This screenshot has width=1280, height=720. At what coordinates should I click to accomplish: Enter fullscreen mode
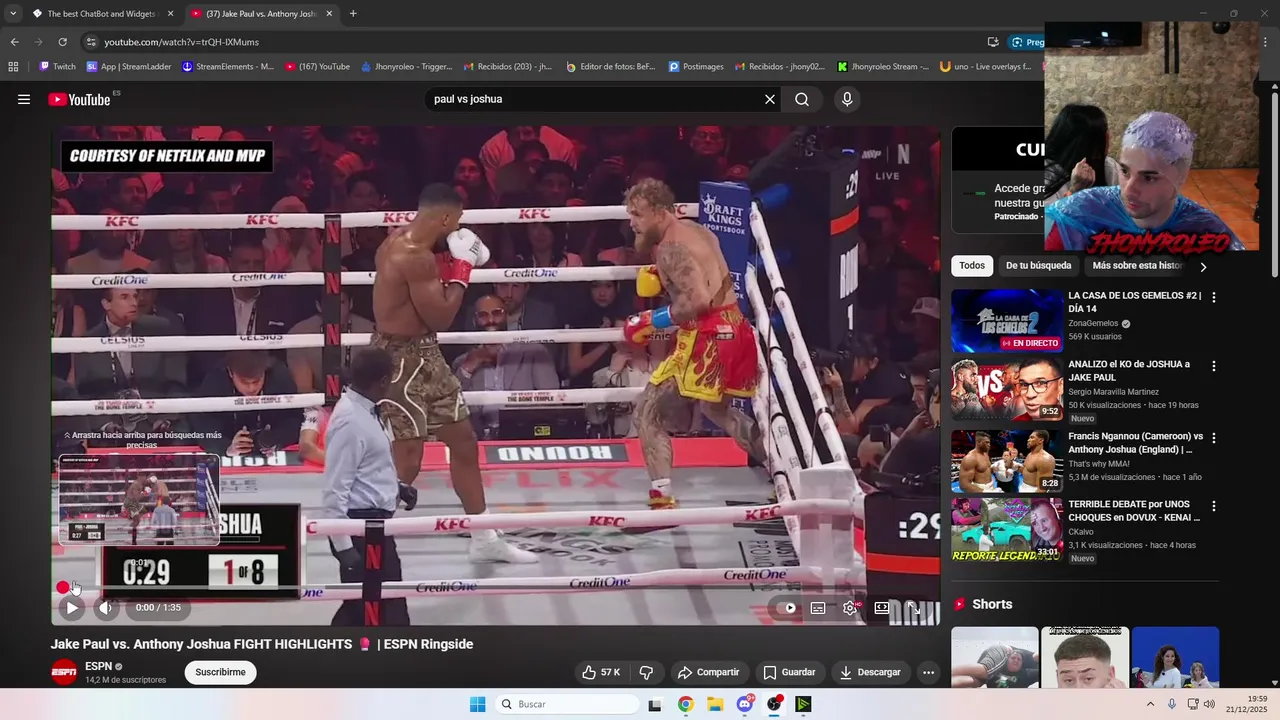pyautogui.click(x=914, y=607)
